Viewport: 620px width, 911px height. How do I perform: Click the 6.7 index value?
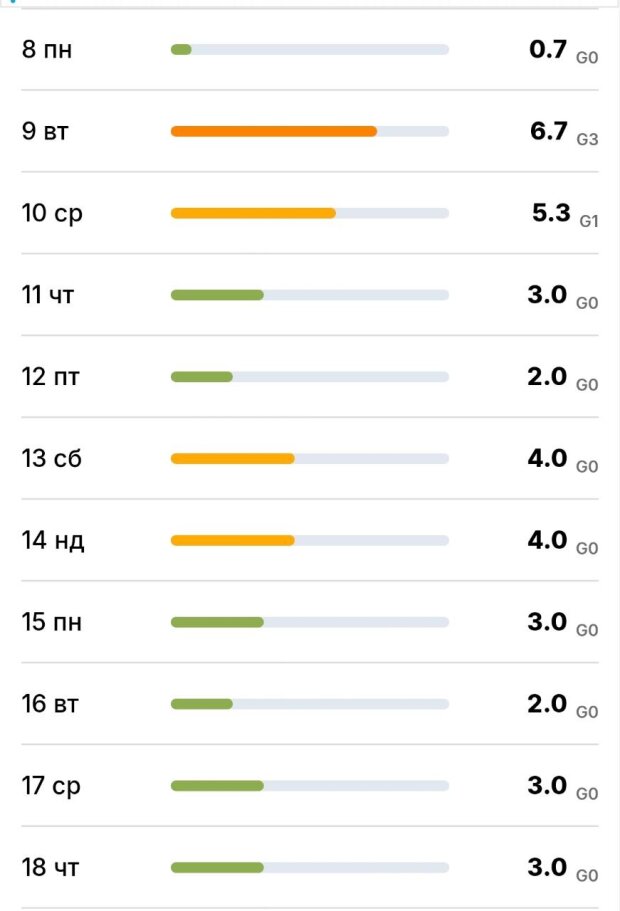[549, 131]
